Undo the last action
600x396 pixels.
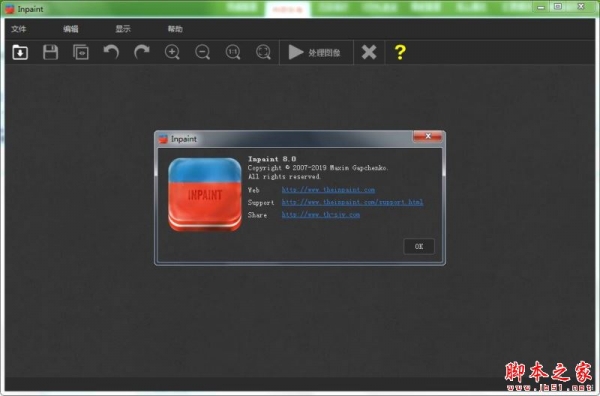(111, 52)
